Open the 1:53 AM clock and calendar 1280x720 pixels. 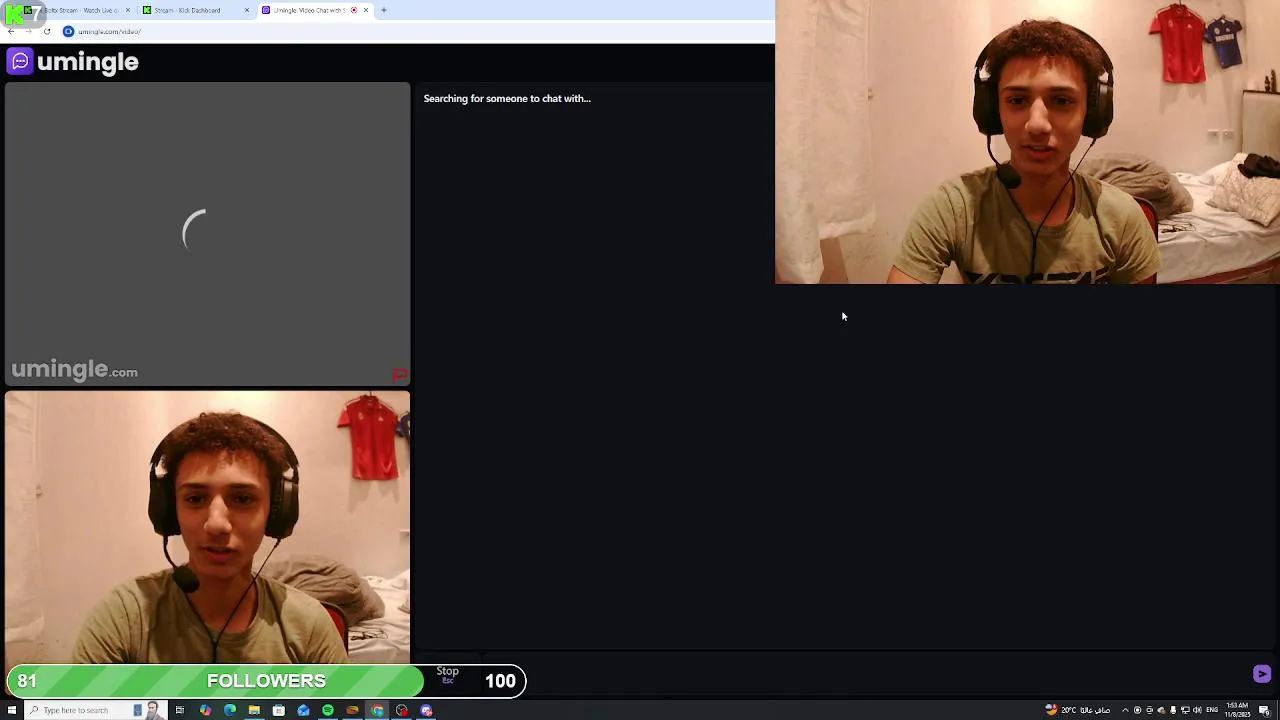coord(1237,710)
